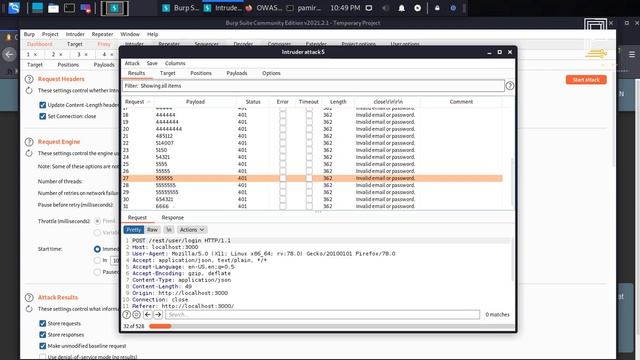
Task: Switch viewer to Raw mode
Action: pos(152,230)
